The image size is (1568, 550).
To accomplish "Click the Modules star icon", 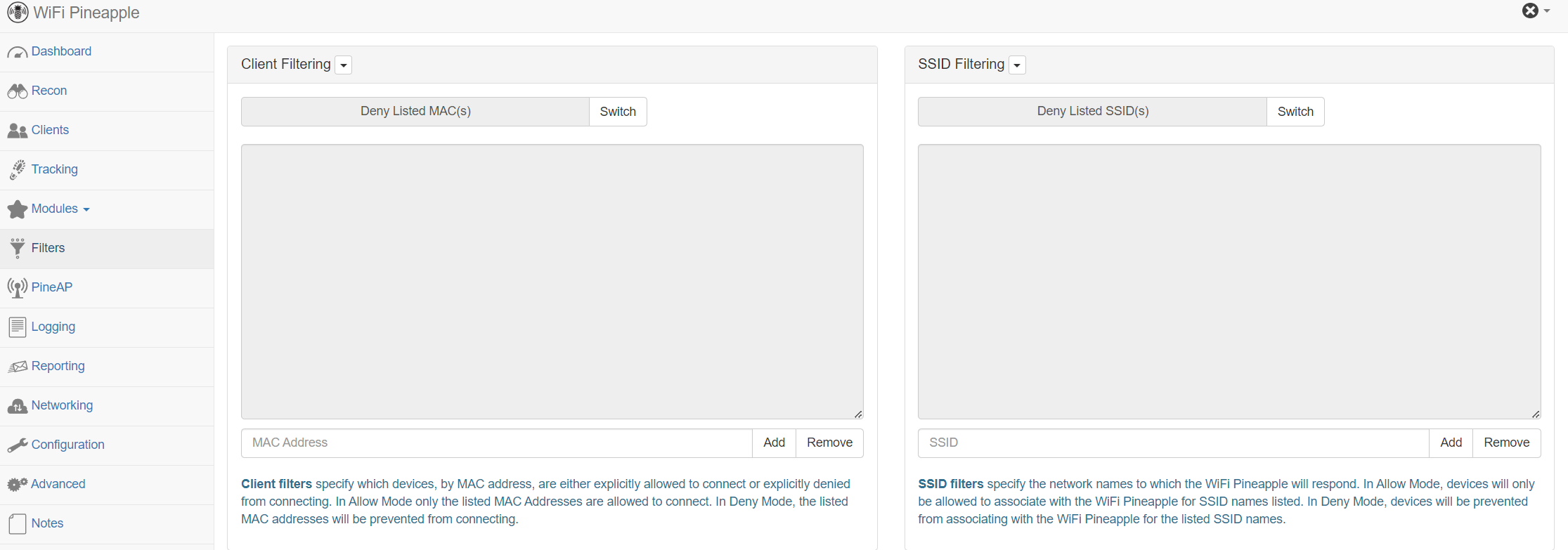I will click(17, 209).
